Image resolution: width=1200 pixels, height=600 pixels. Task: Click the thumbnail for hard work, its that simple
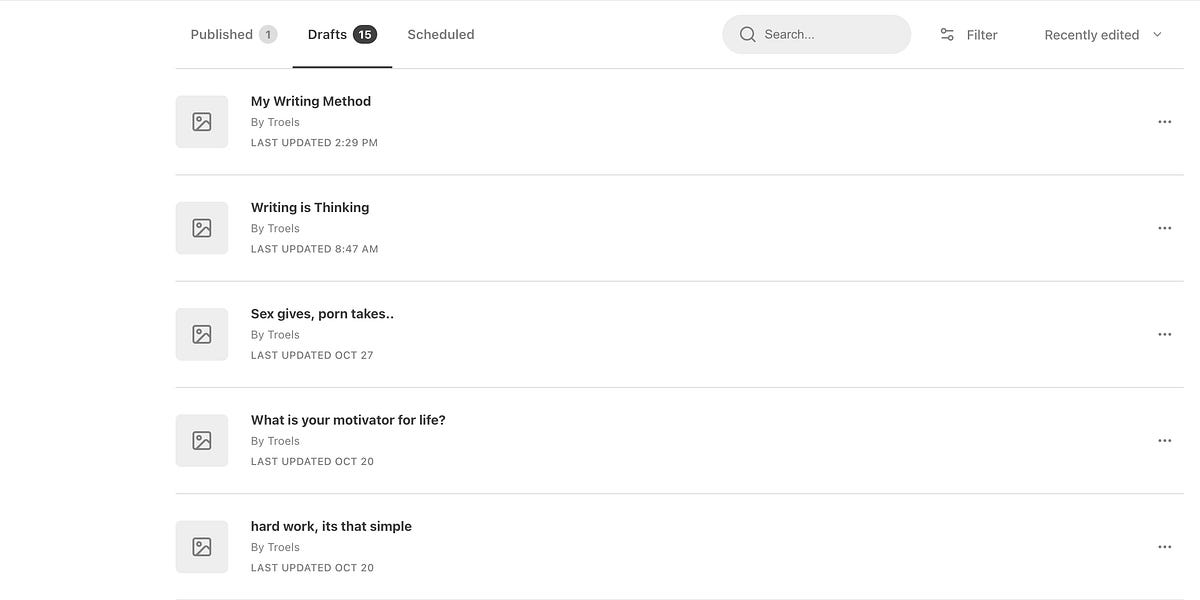coord(201,546)
